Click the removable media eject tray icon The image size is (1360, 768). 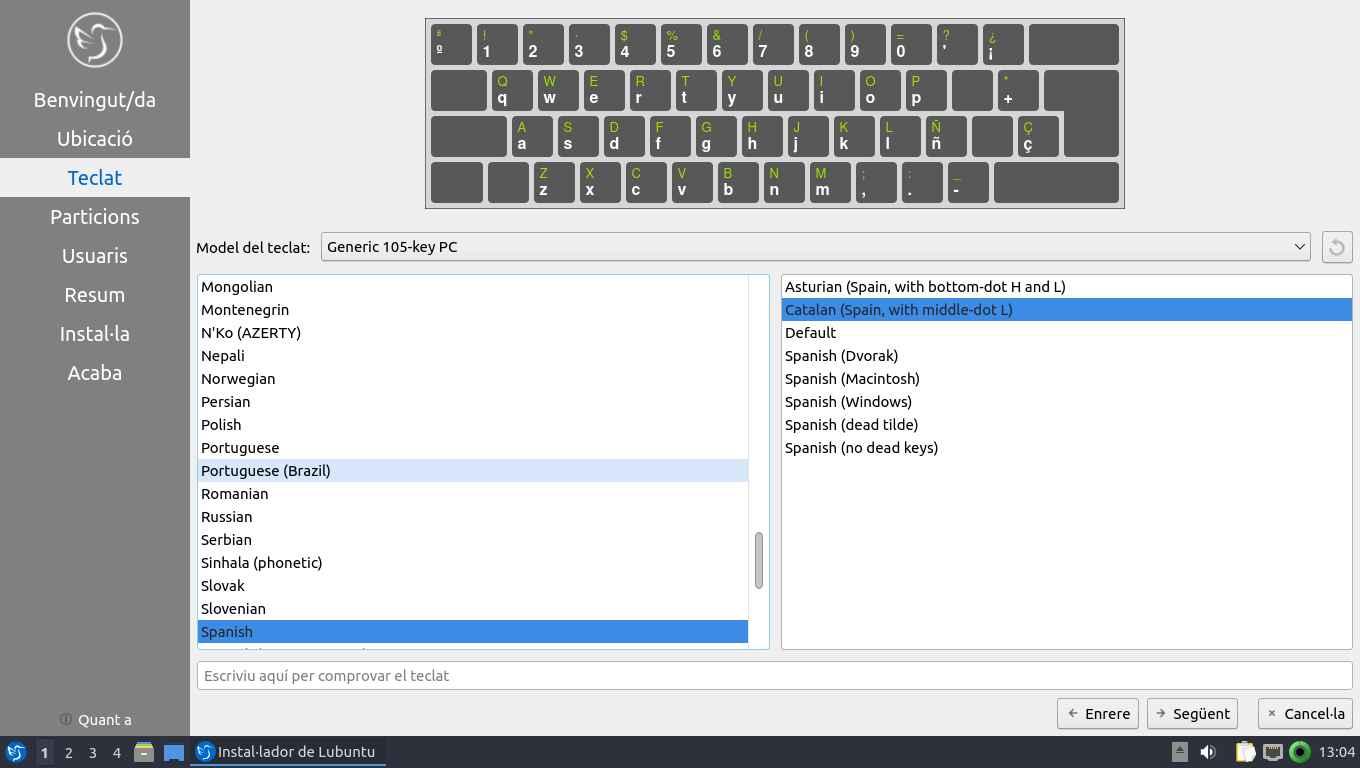1180,752
